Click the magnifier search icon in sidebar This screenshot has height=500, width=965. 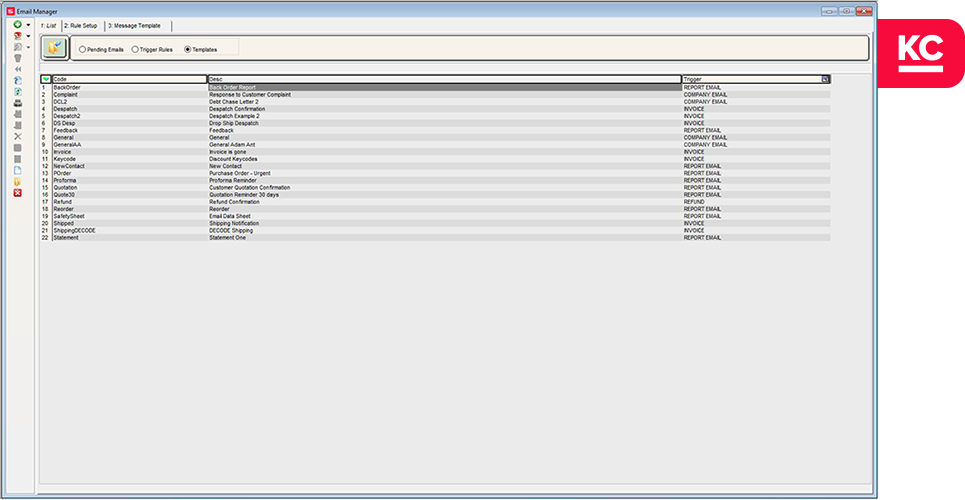tap(18, 47)
